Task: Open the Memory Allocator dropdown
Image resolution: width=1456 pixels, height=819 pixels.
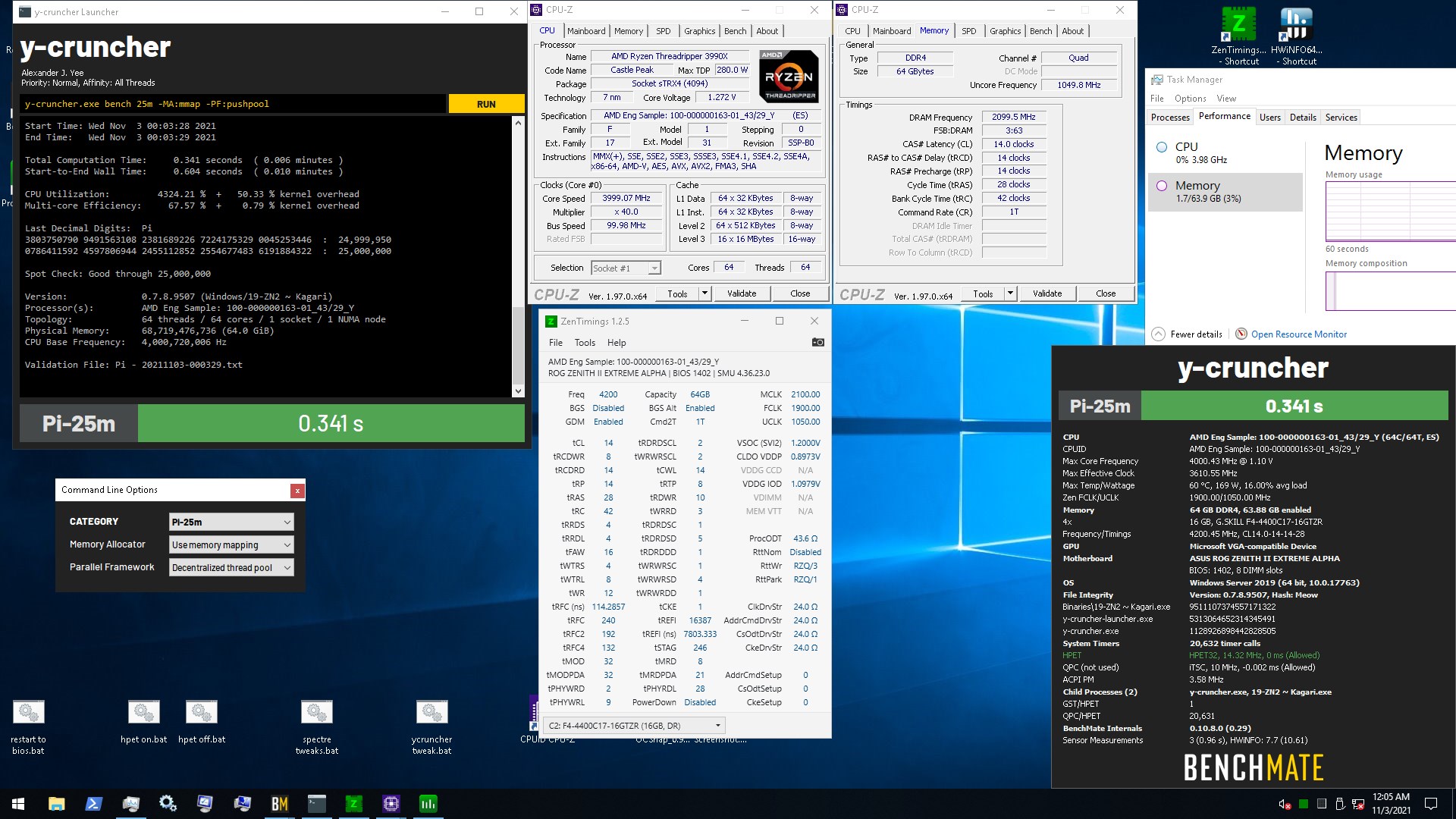Action: [231, 544]
